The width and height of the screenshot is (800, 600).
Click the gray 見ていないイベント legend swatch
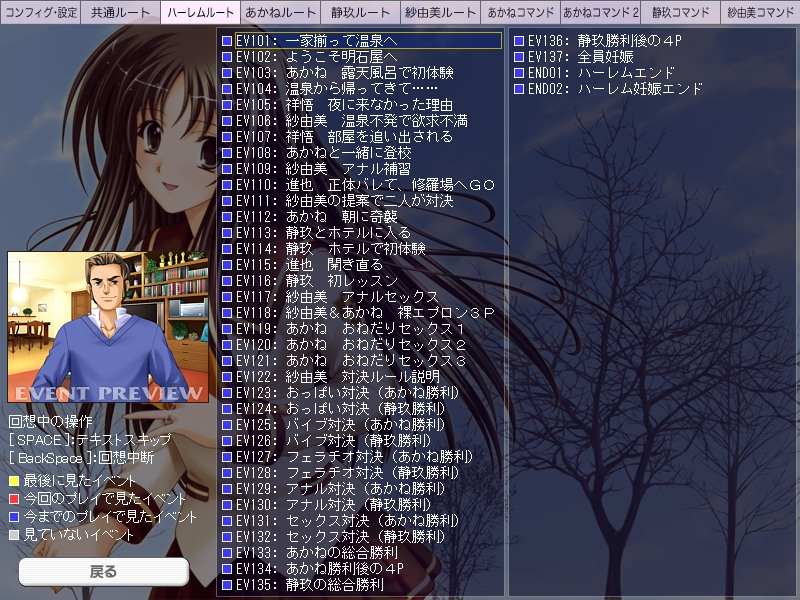14,535
